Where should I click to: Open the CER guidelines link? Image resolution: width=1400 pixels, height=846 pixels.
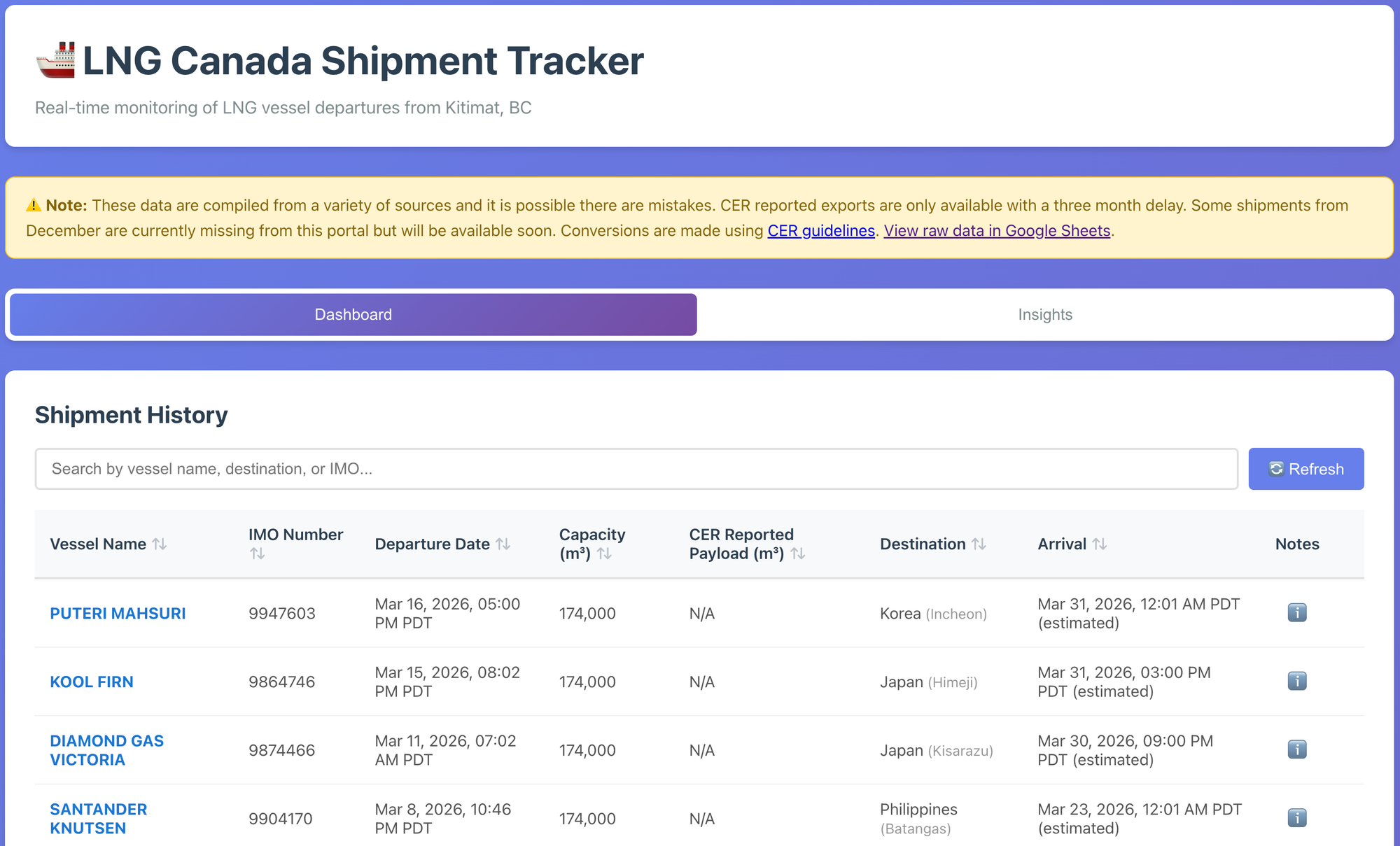point(821,231)
